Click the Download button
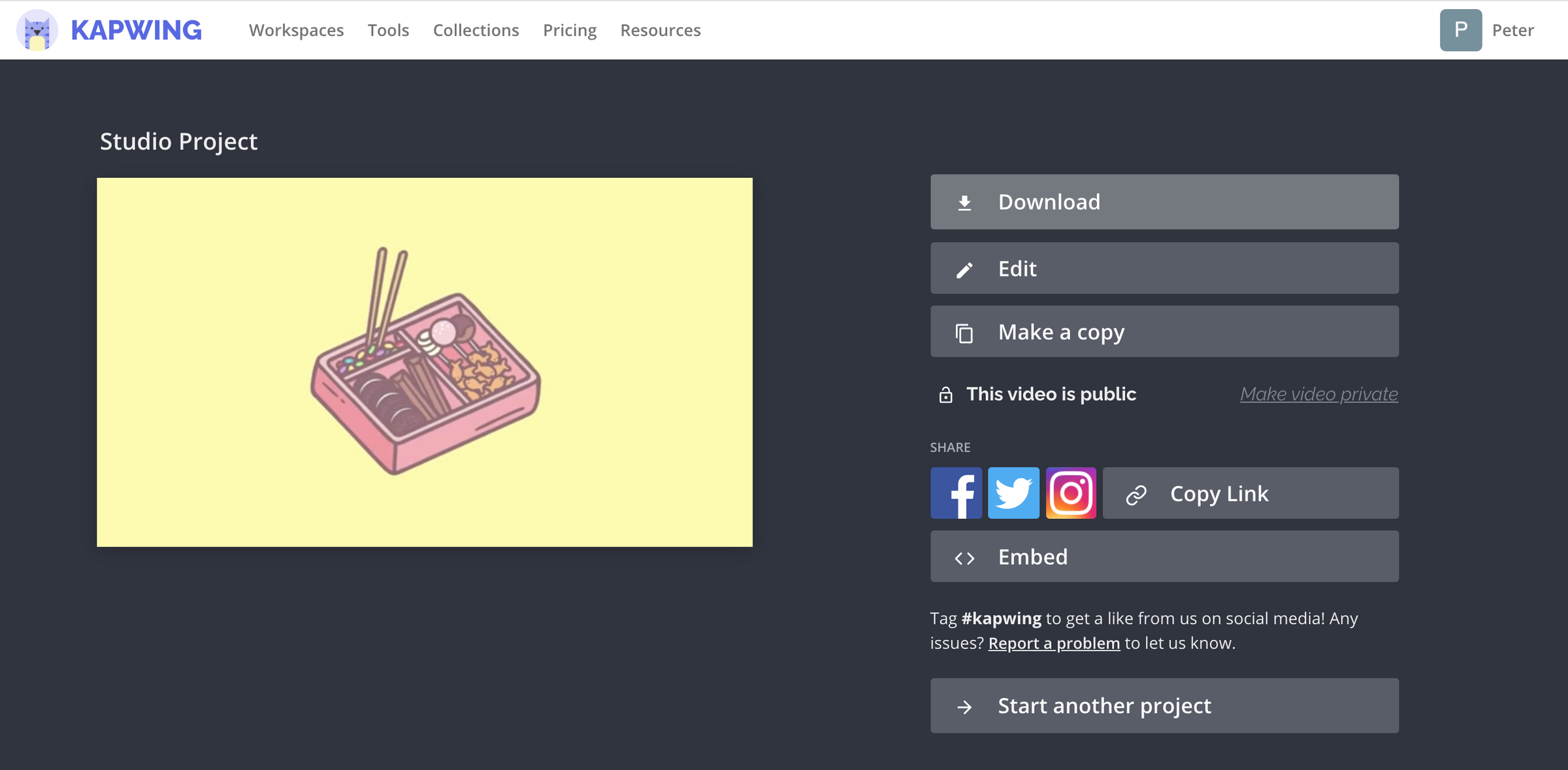This screenshot has width=1568, height=770. 1164,200
